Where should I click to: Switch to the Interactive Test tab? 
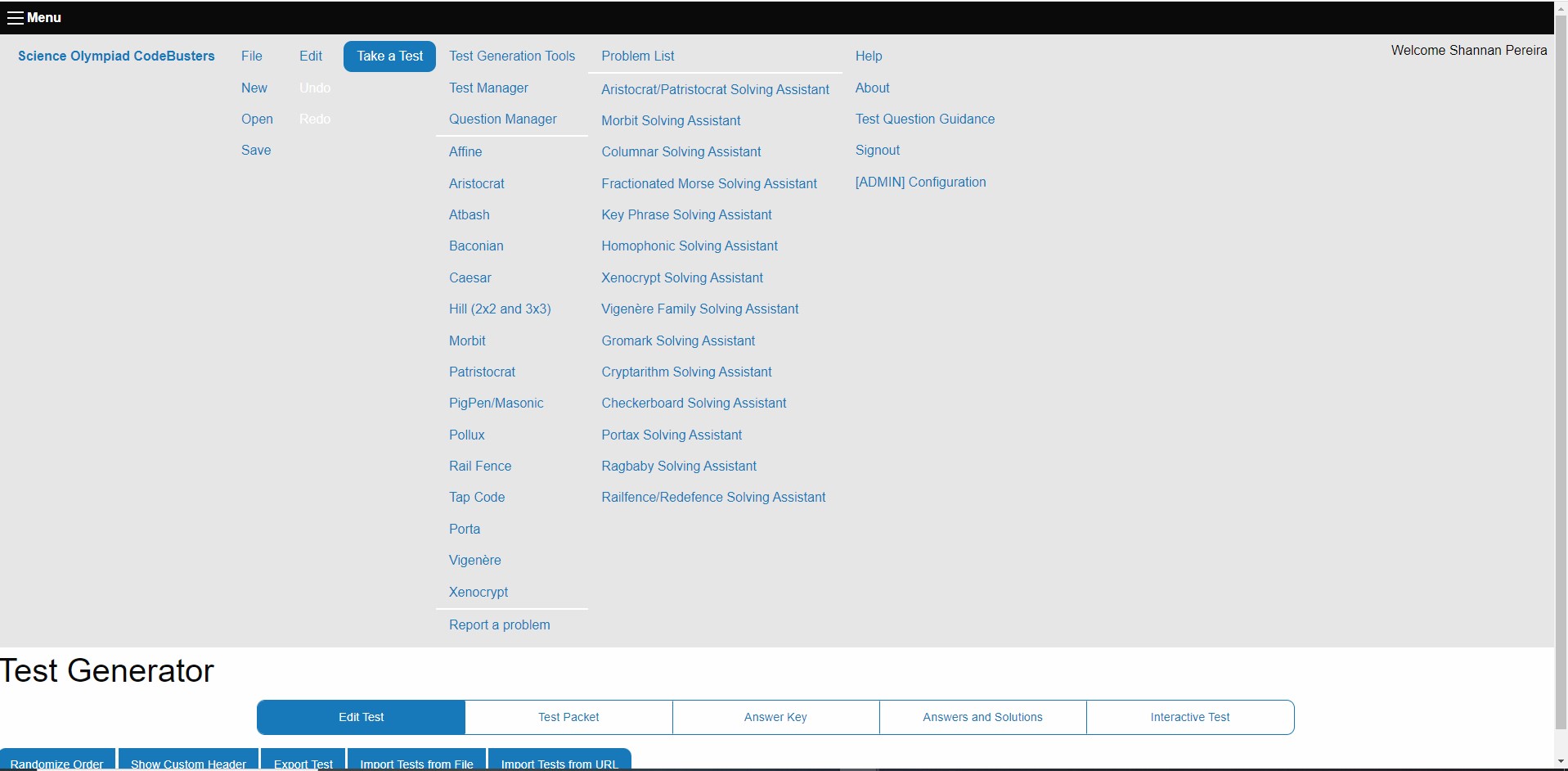click(1189, 717)
